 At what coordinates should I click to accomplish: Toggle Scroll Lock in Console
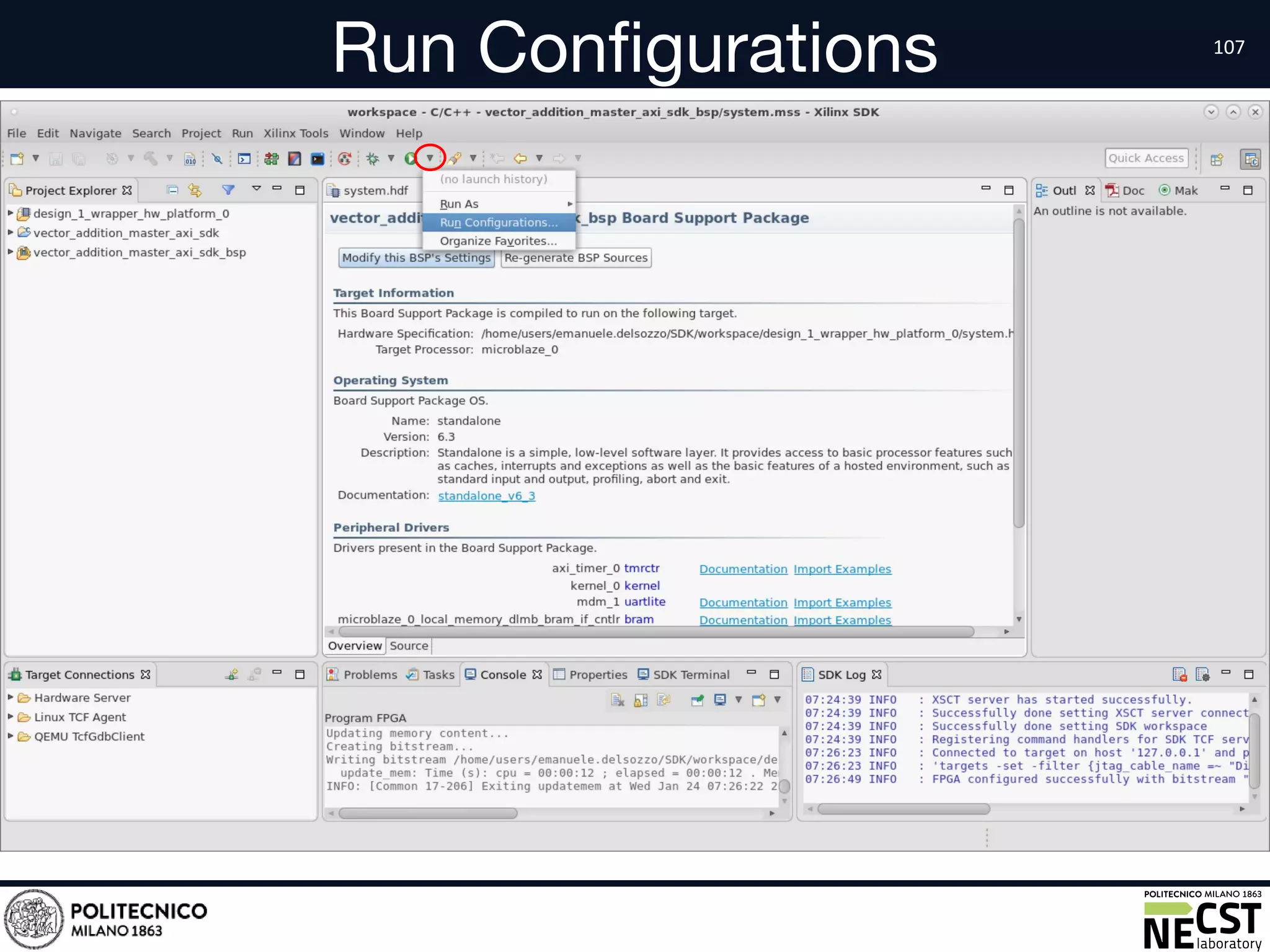pos(641,700)
